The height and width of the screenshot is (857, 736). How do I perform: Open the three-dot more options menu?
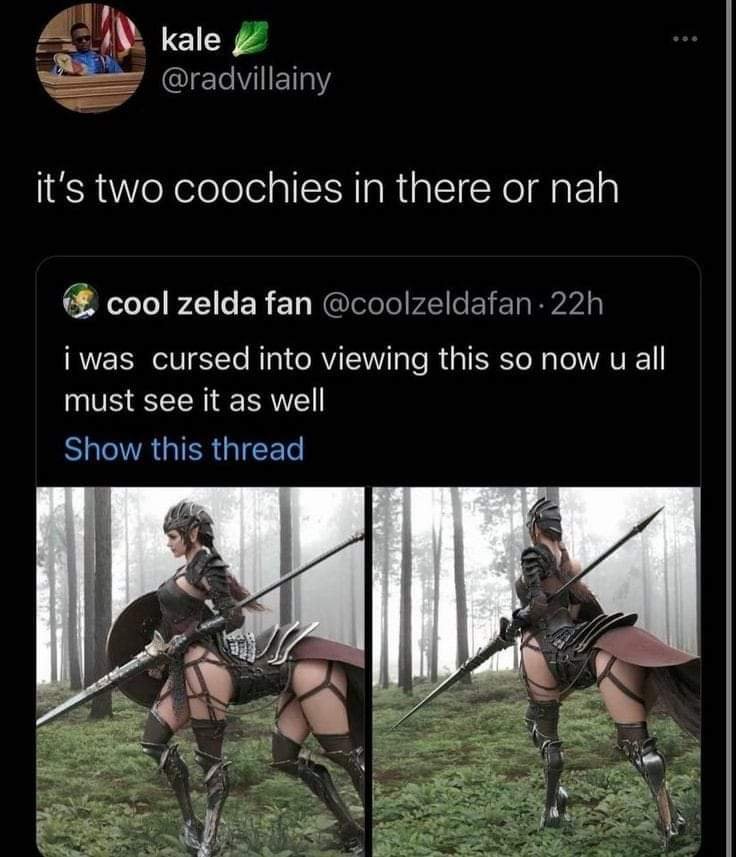pos(685,39)
